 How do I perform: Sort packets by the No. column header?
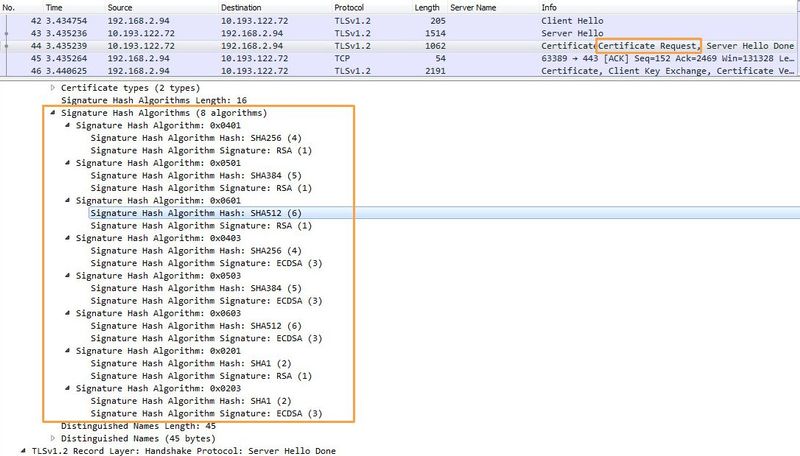(x=9, y=8)
